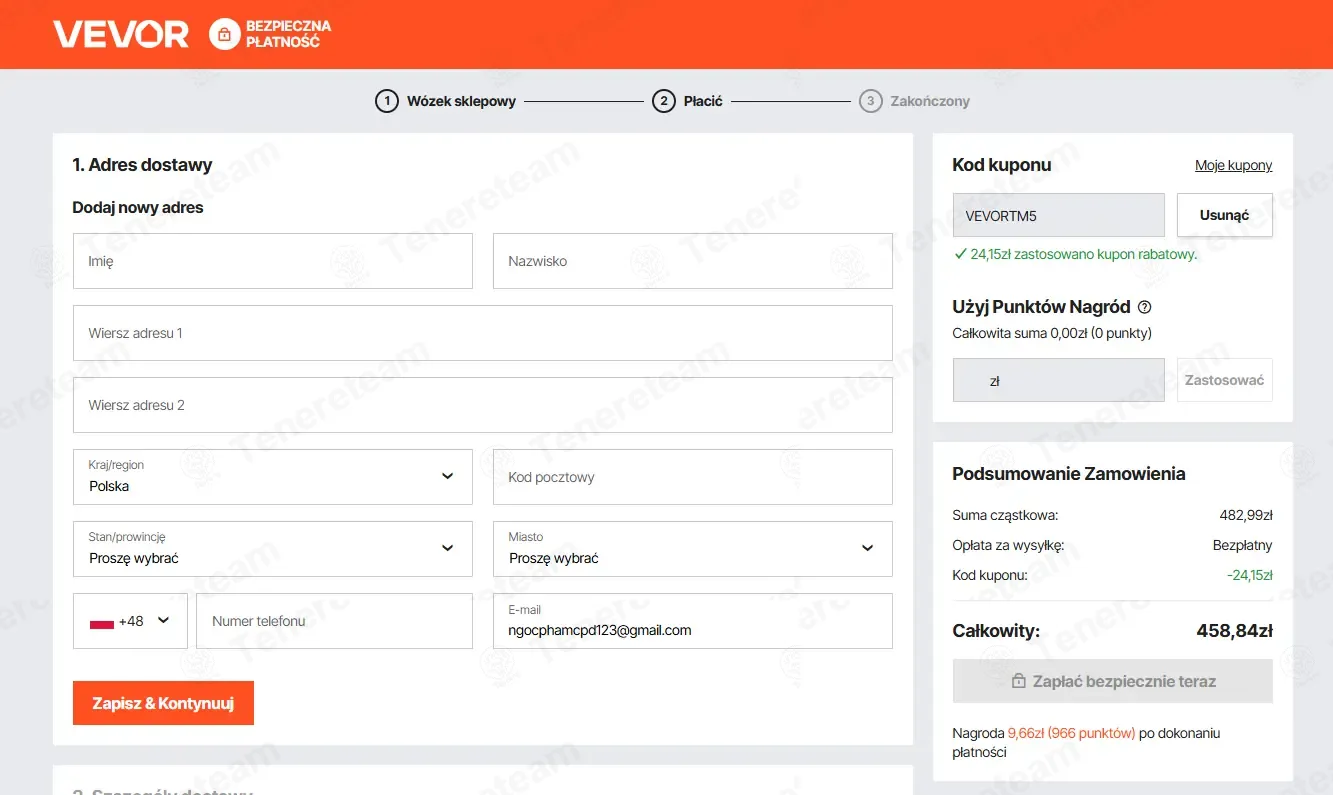The image size is (1333, 795).
Task: Click the Punkty Nagród help question icon
Action: point(1145,307)
